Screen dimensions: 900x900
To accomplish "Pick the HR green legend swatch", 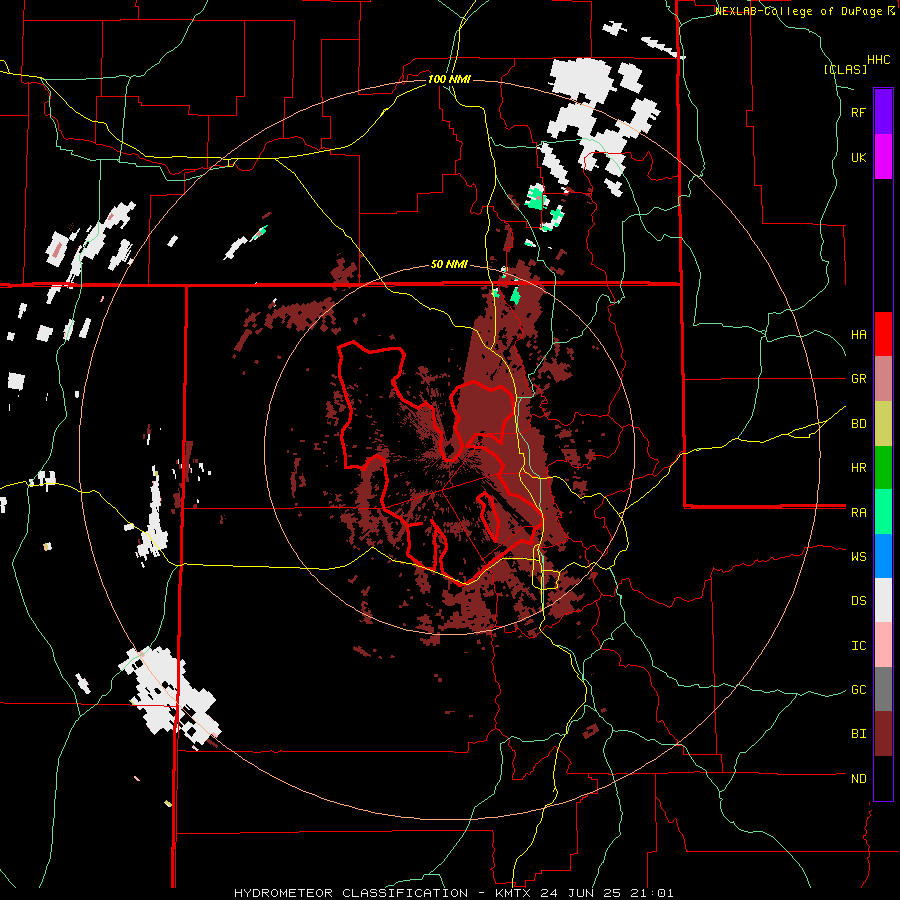I will point(883,467).
